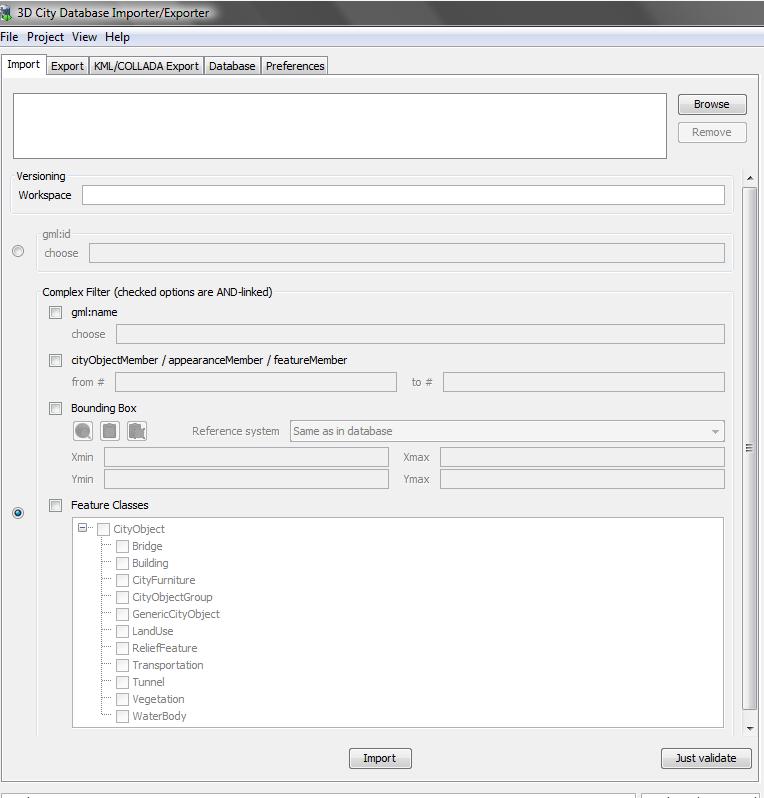Tick the CityObject tree checkbox

103,529
